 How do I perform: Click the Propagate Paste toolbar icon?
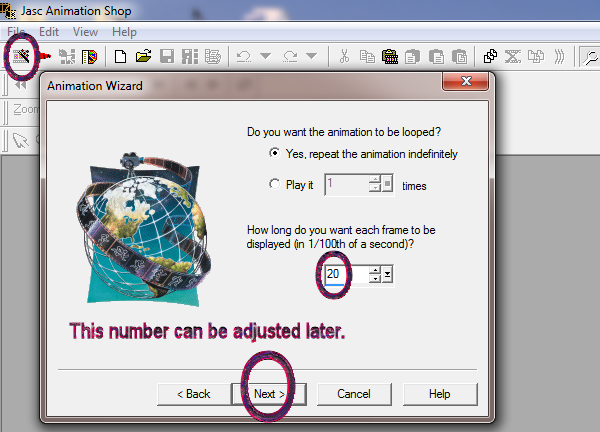tap(490, 57)
